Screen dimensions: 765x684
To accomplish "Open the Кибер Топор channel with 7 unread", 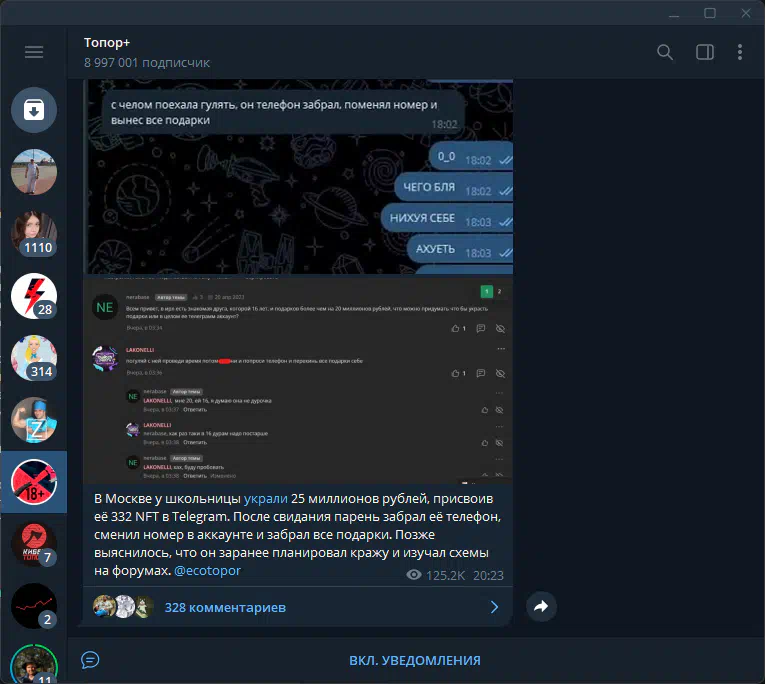I will click(34, 543).
